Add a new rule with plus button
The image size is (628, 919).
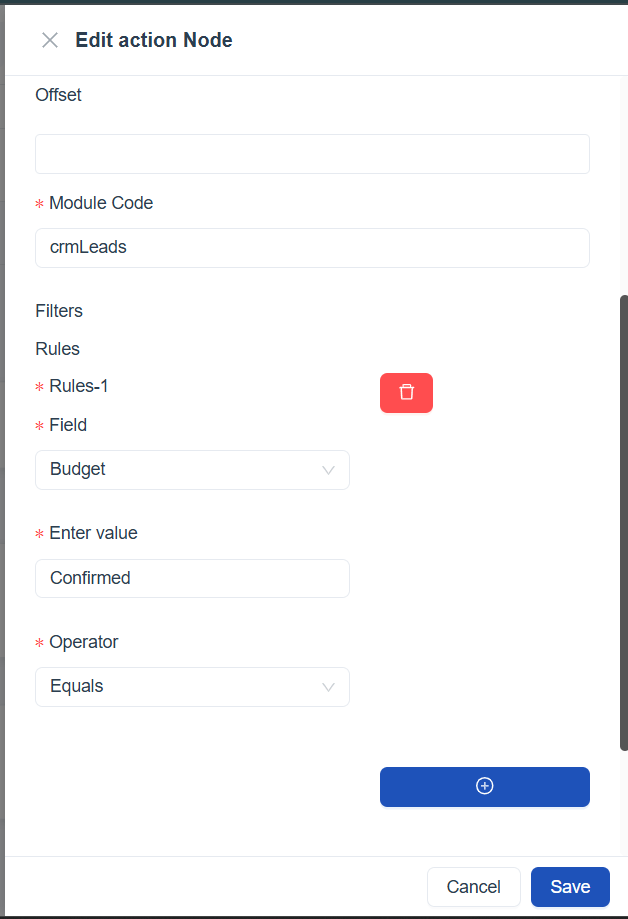484,786
